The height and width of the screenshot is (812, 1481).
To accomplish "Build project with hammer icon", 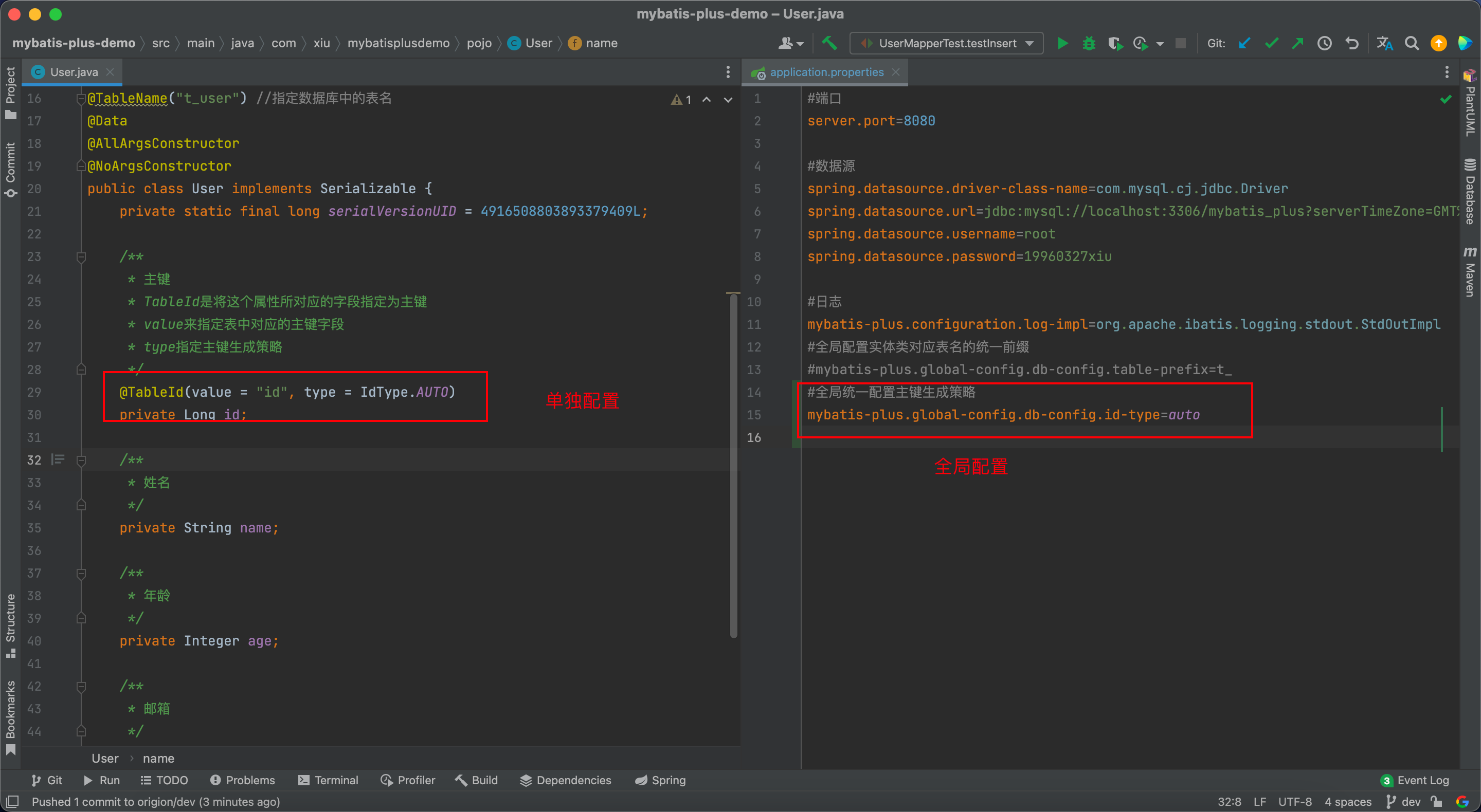I will coord(828,43).
